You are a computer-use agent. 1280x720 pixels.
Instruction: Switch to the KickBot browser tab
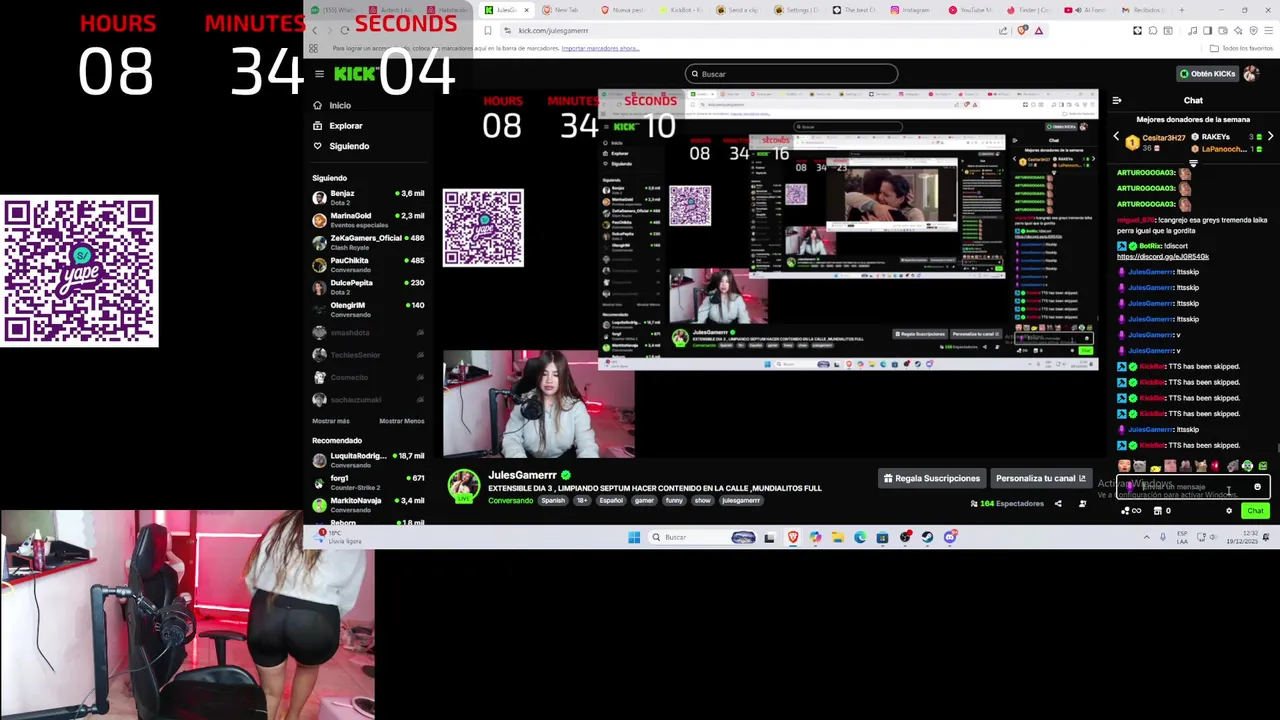(x=682, y=10)
